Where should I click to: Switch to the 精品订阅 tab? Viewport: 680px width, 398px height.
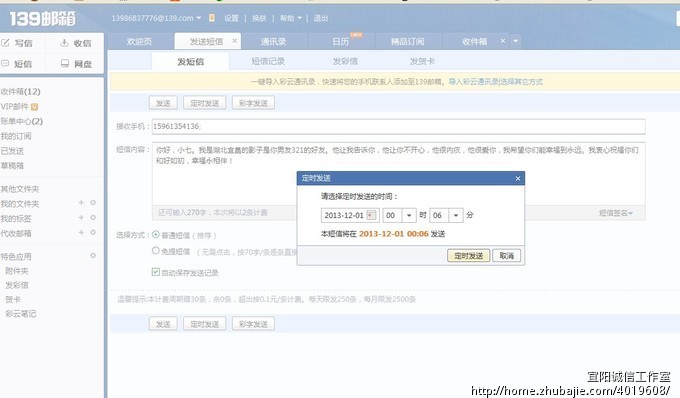click(x=407, y=42)
